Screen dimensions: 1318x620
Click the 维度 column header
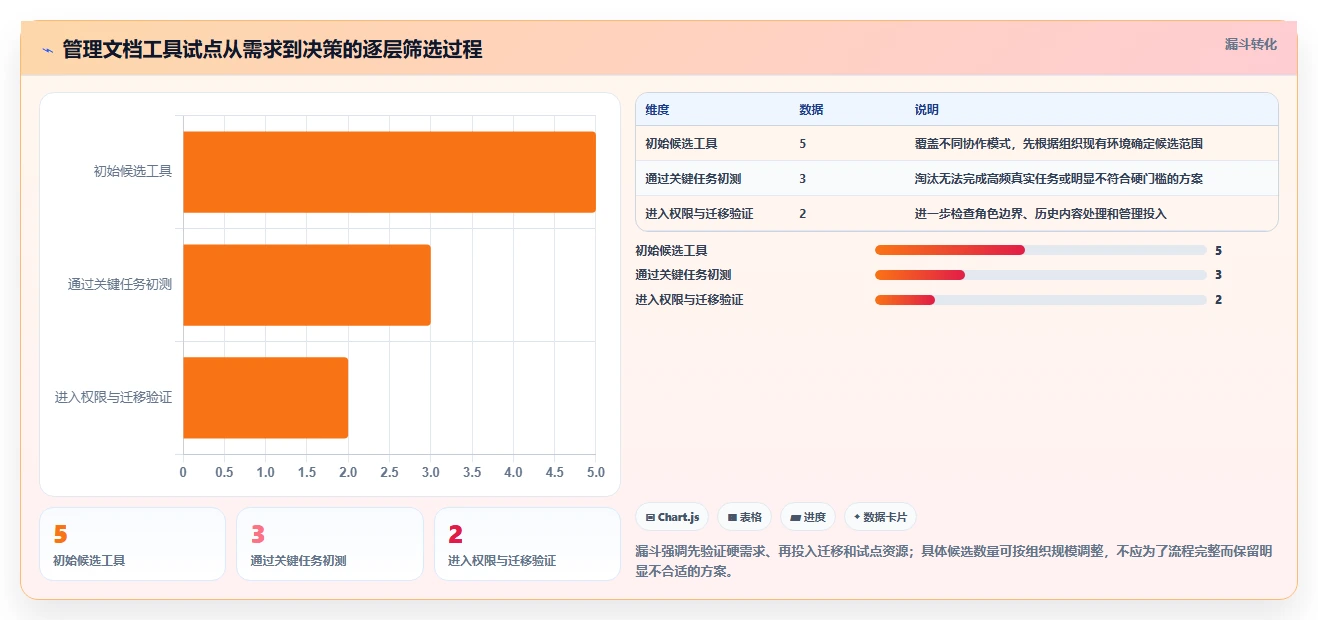click(657, 110)
